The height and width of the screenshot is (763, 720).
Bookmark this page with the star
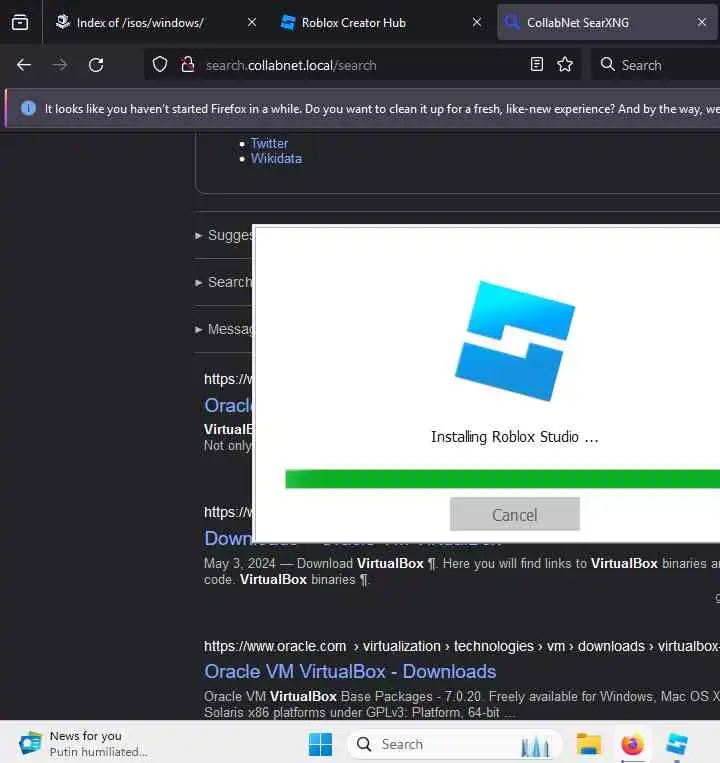565,64
